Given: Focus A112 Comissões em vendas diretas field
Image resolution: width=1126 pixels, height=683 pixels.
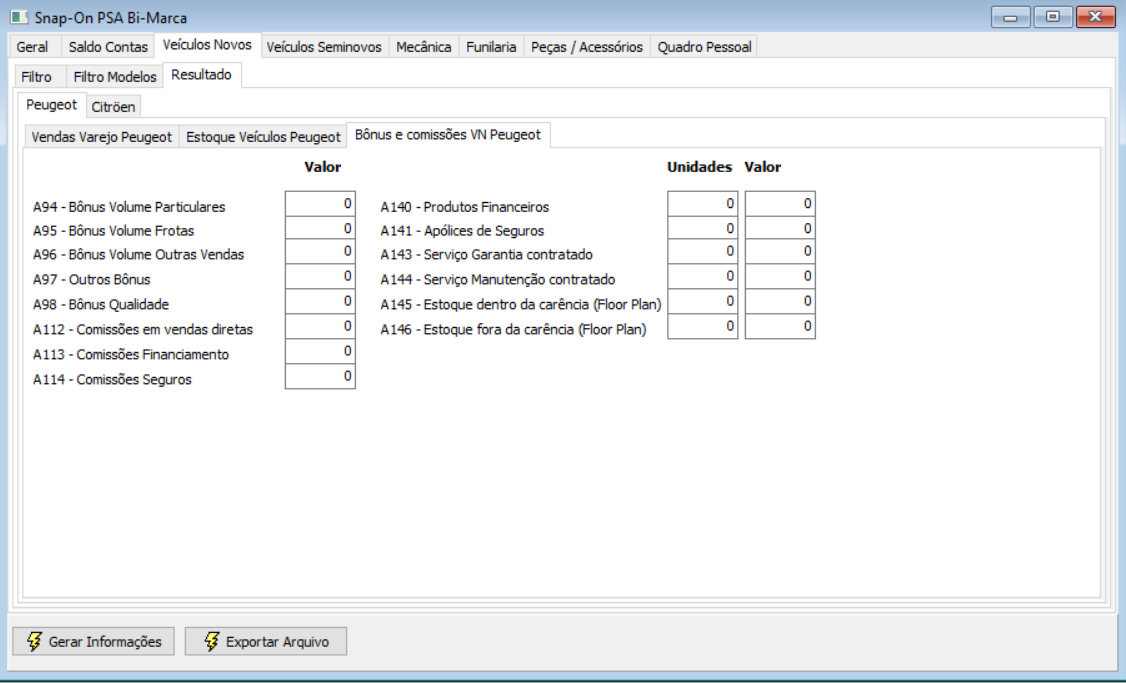Looking at the screenshot, I should [x=320, y=327].
